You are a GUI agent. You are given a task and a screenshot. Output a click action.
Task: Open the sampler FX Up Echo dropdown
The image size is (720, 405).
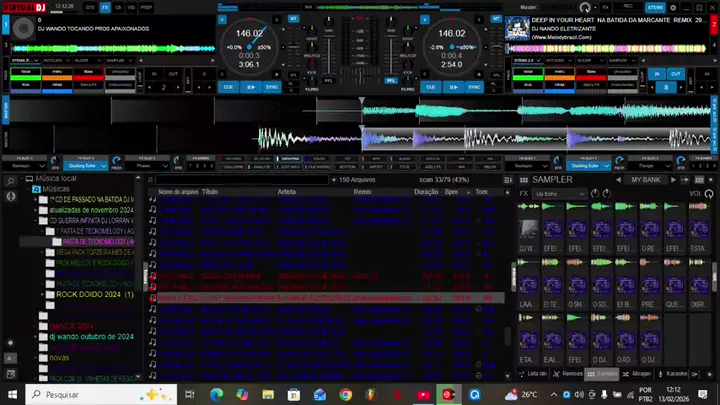point(559,193)
